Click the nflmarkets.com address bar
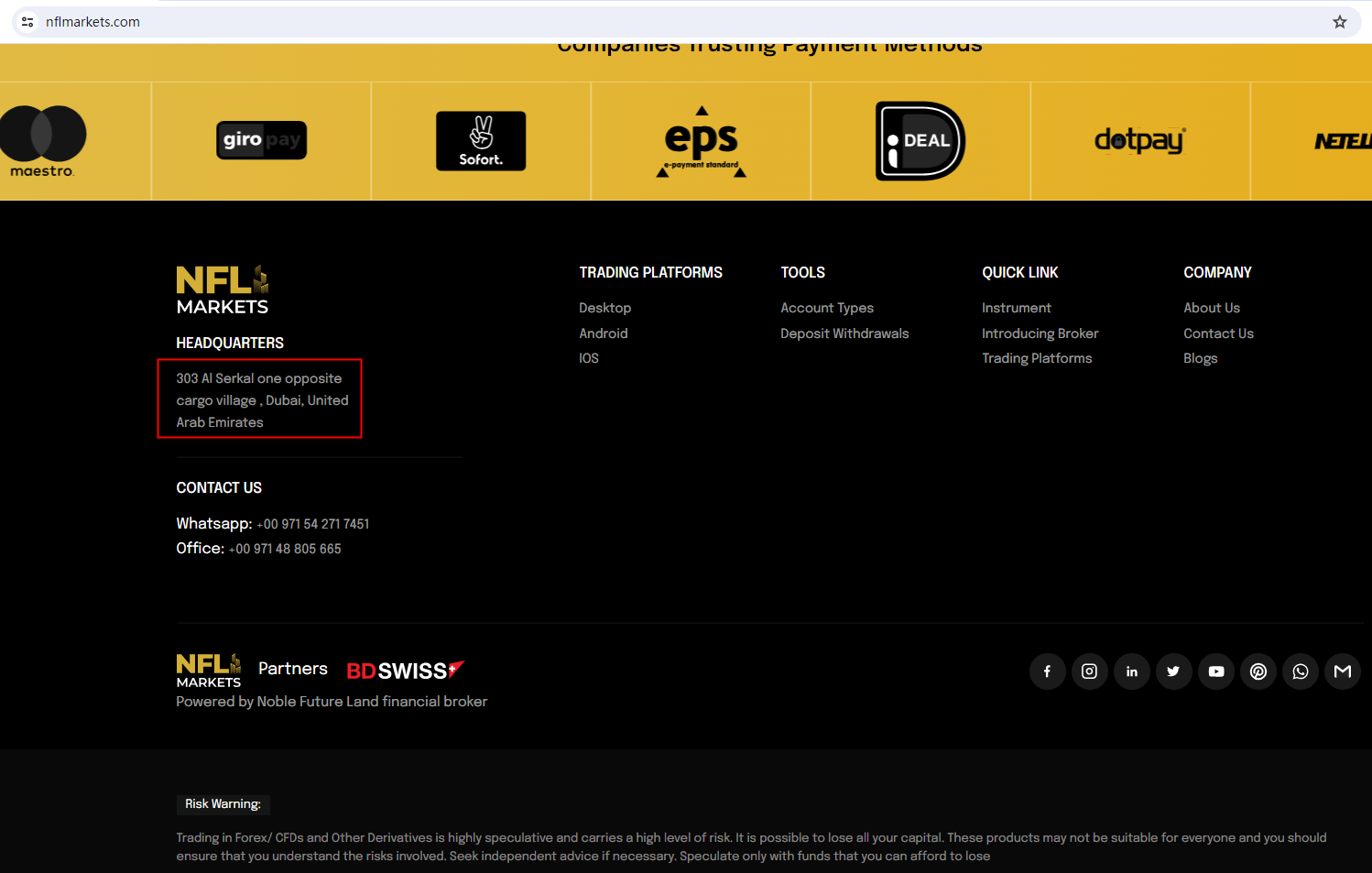Screen dimensions: 1372x873 pos(687,22)
